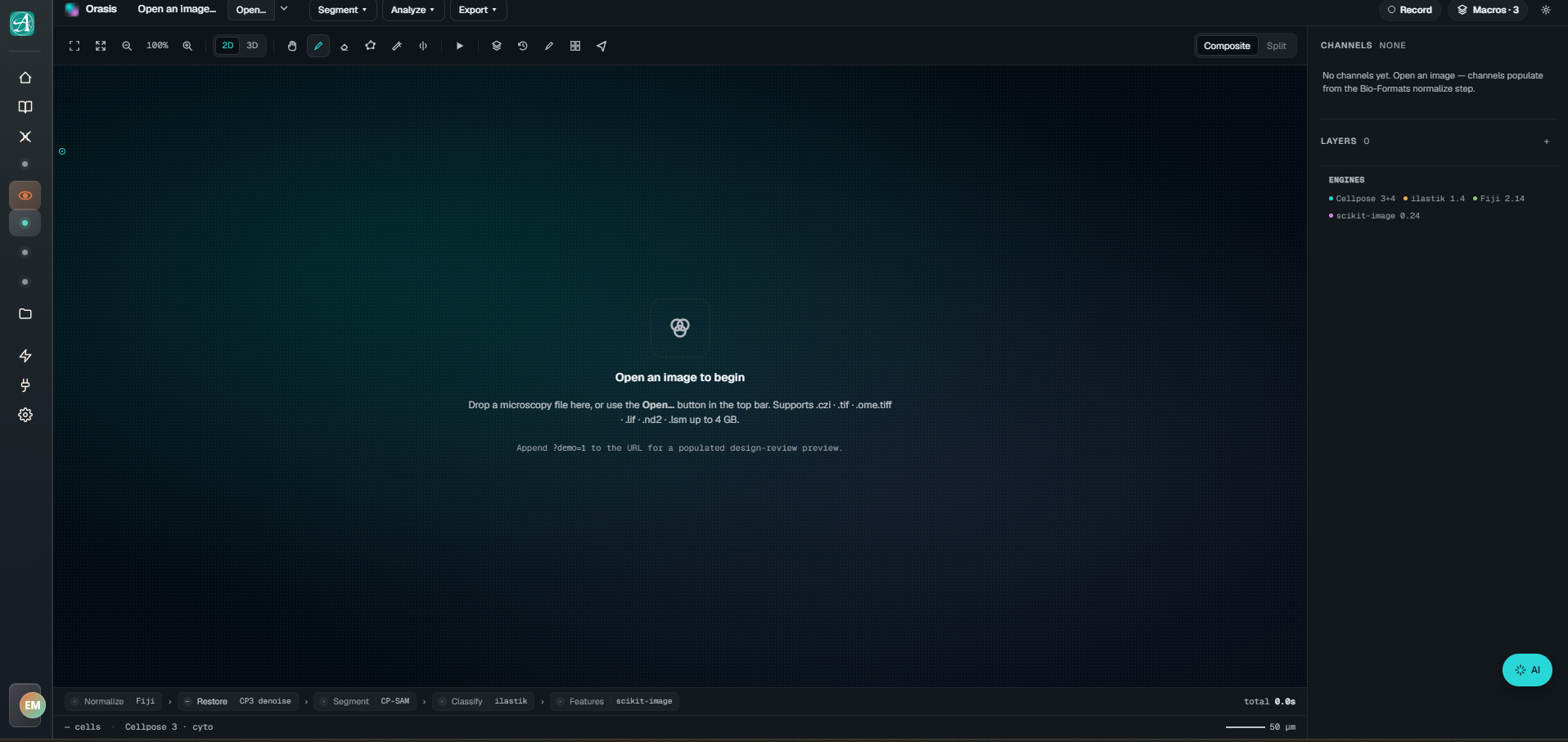Viewport: 1568px width, 742px height.
Task: Toggle the Features scikit-image pipeline step
Action: (x=615, y=701)
